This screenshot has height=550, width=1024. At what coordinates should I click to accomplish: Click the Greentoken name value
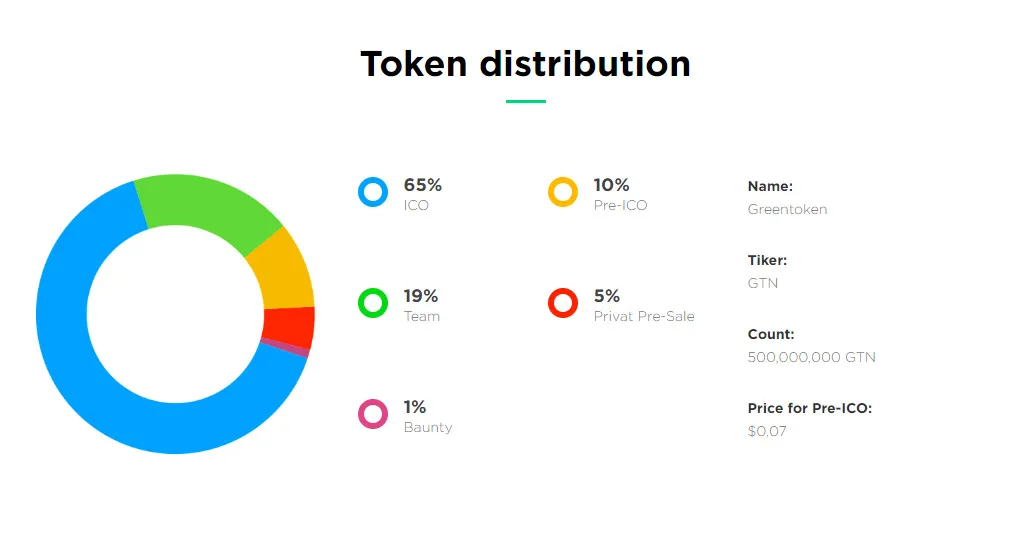click(788, 210)
